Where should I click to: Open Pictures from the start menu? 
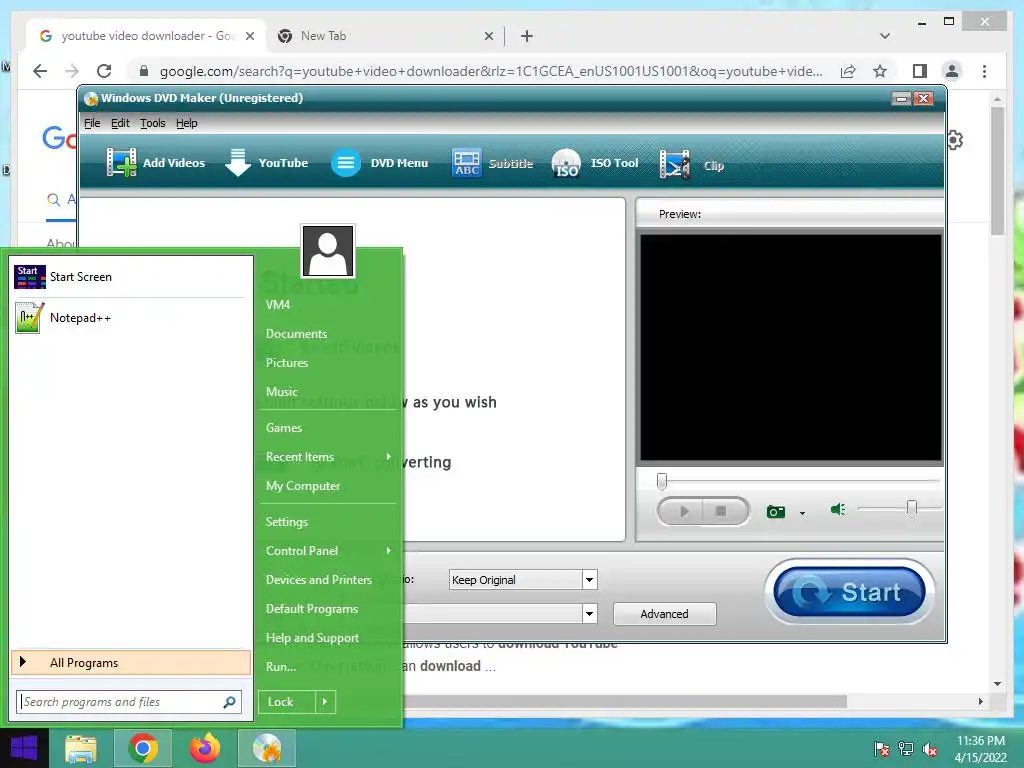click(287, 363)
